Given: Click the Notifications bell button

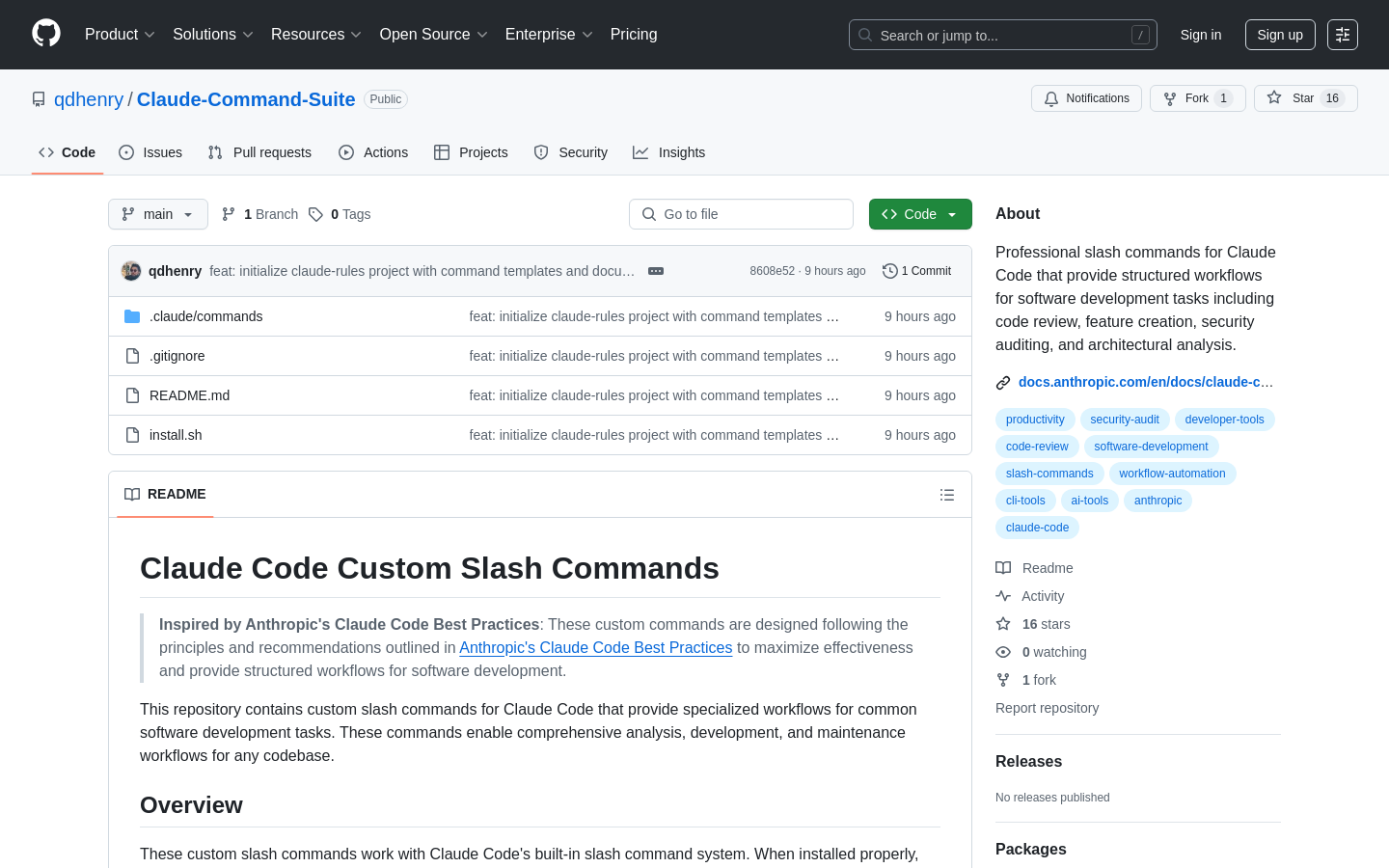Looking at the screenshot, I should tap(1086, 98).
